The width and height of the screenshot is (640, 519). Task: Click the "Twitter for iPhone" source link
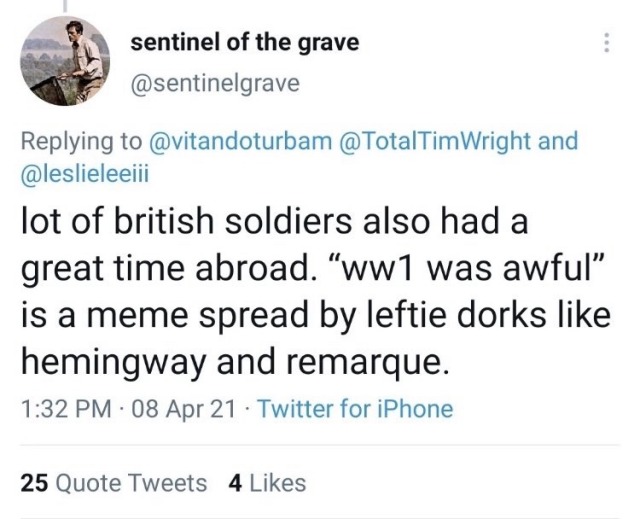tap(355, 408)
